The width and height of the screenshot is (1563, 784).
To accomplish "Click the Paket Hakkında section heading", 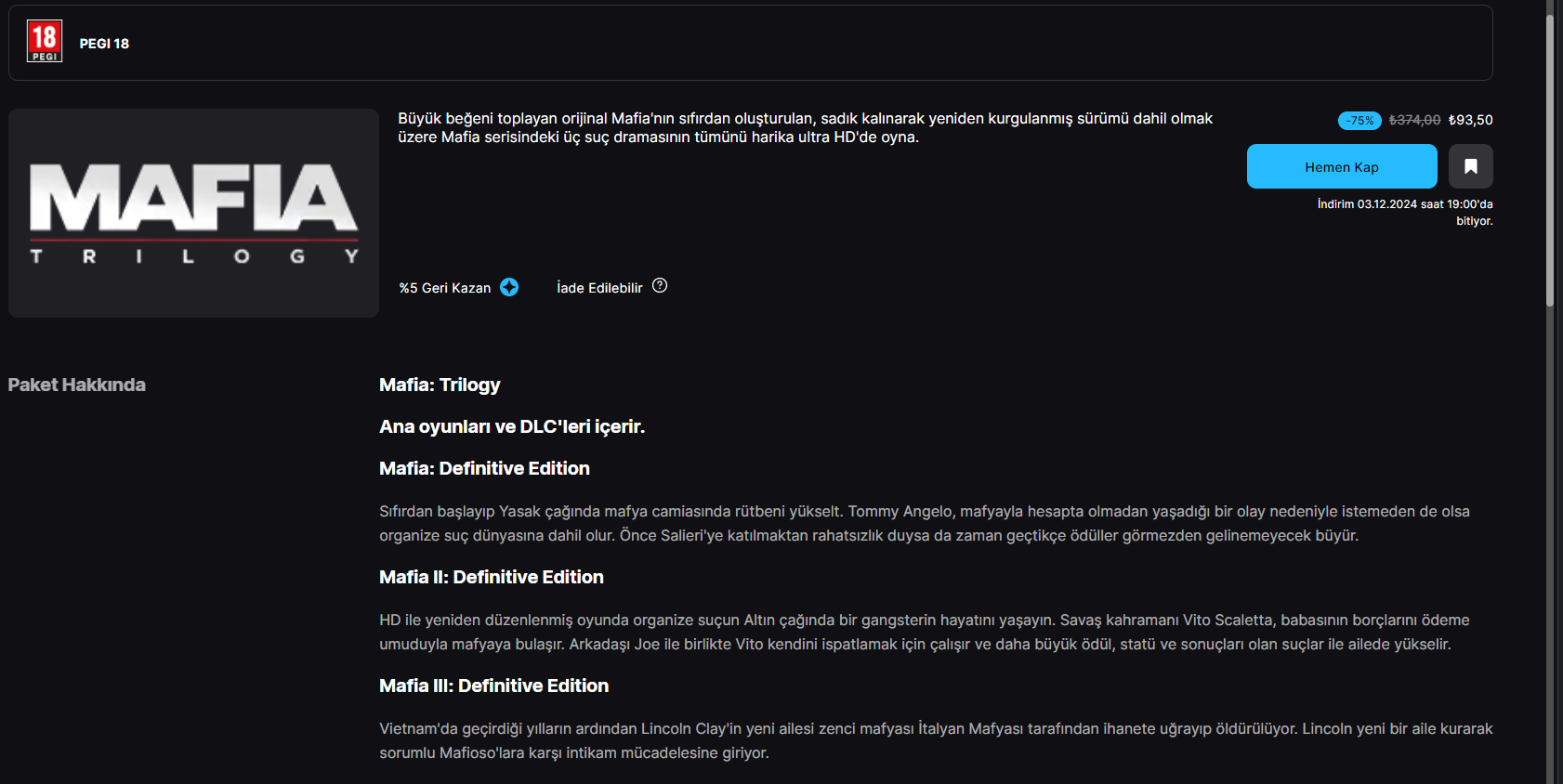I will click(77, 385).
